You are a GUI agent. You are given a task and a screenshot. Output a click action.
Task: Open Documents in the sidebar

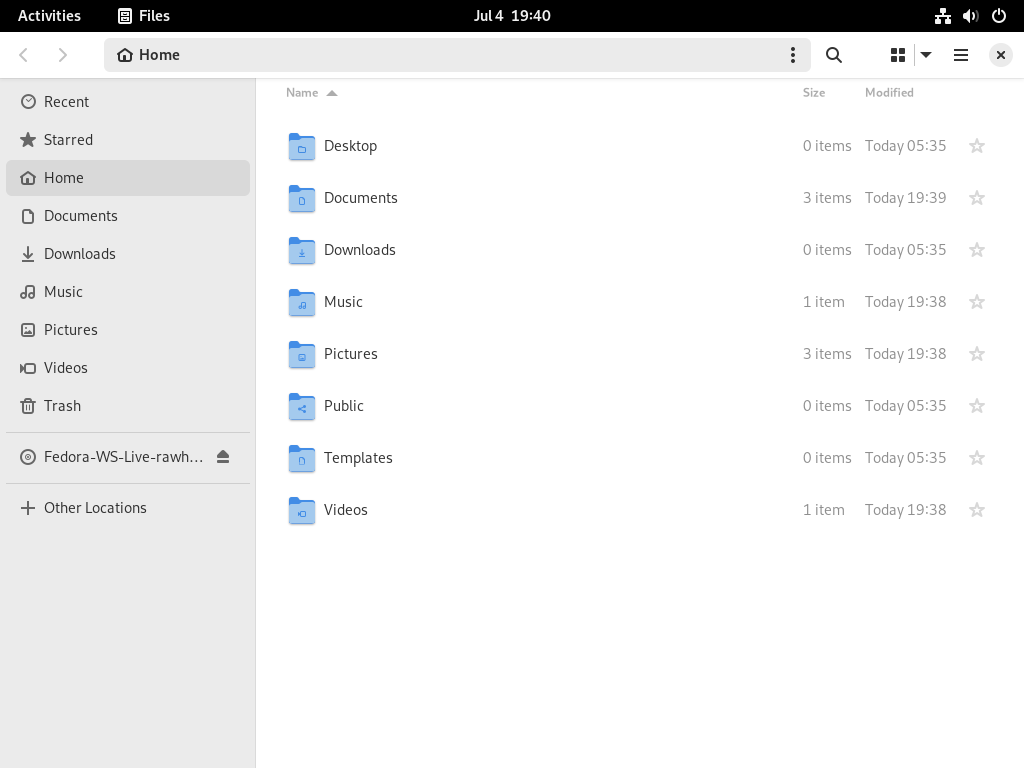click(128, 216)
